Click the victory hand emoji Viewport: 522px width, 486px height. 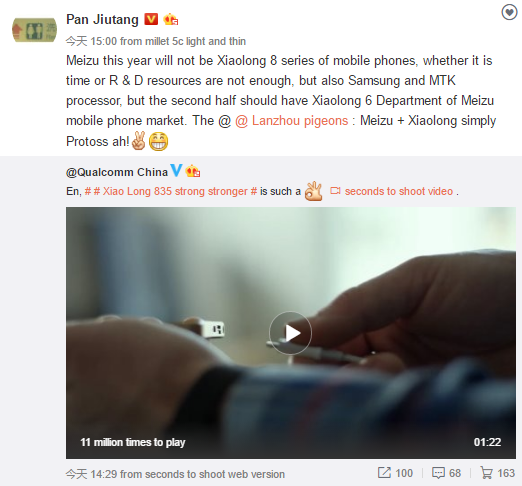click(138, 141)
